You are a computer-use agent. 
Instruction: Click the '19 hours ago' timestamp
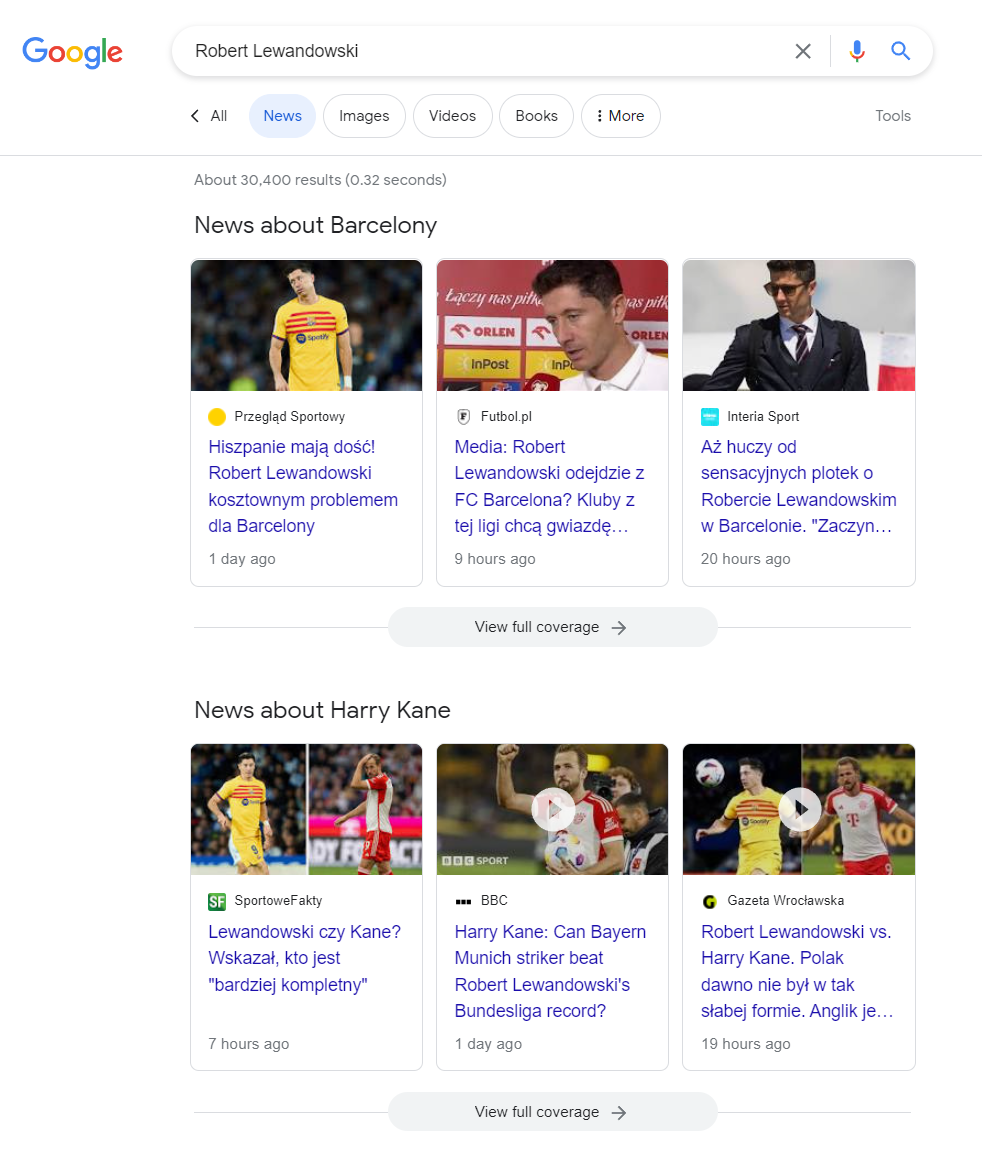[746, 1044]
